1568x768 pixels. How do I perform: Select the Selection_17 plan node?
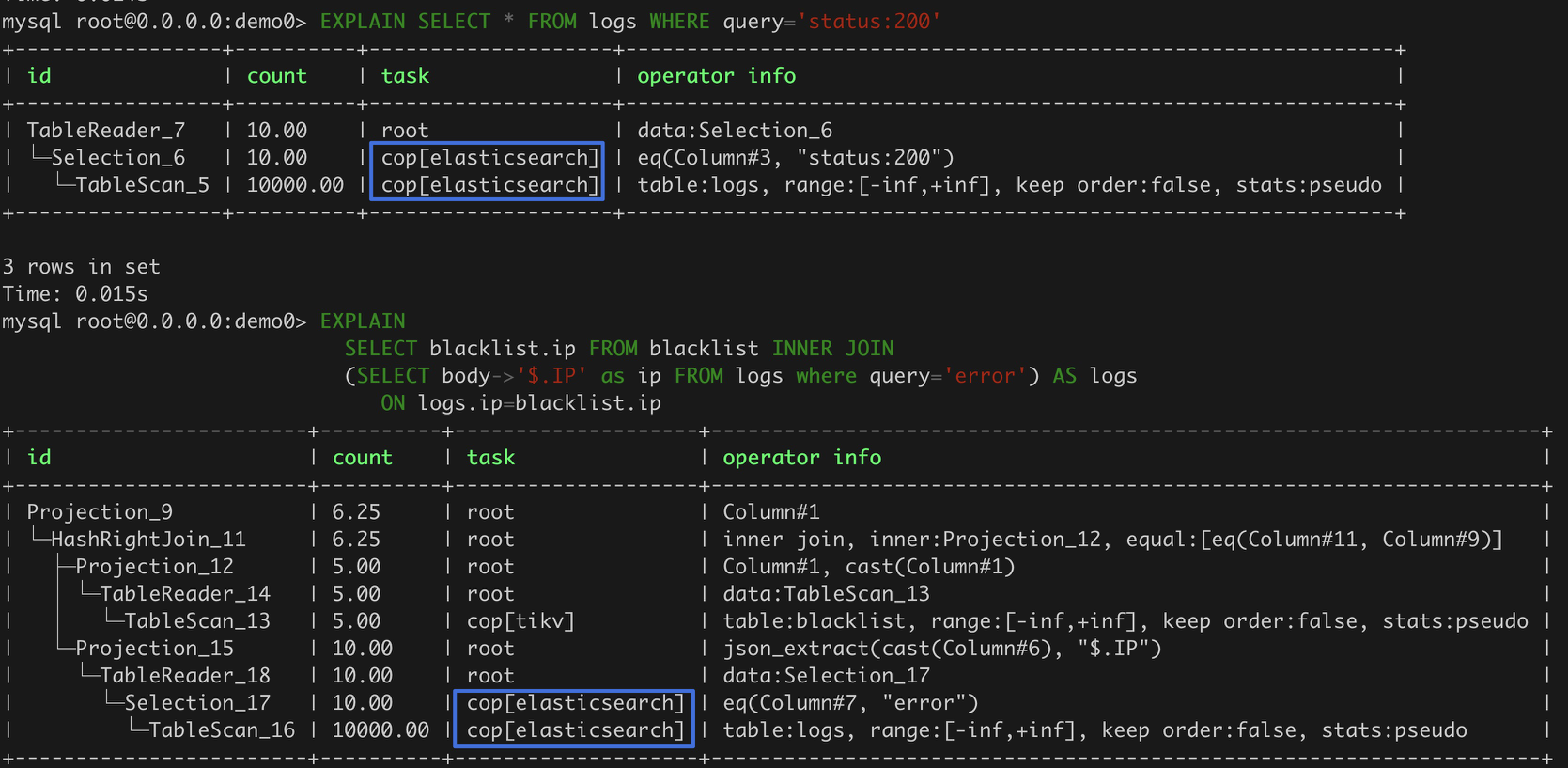197,703
